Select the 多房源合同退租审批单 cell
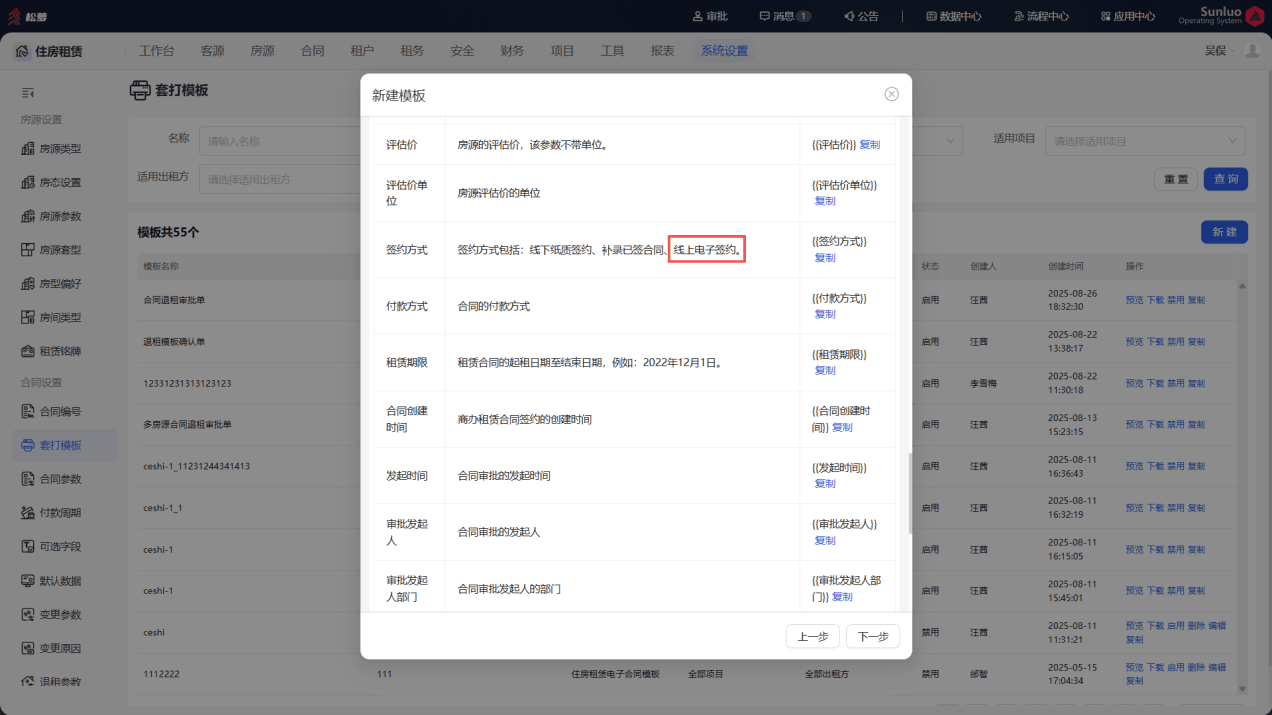This screenshot has height=715, width=1272. [x=188, y=424]
